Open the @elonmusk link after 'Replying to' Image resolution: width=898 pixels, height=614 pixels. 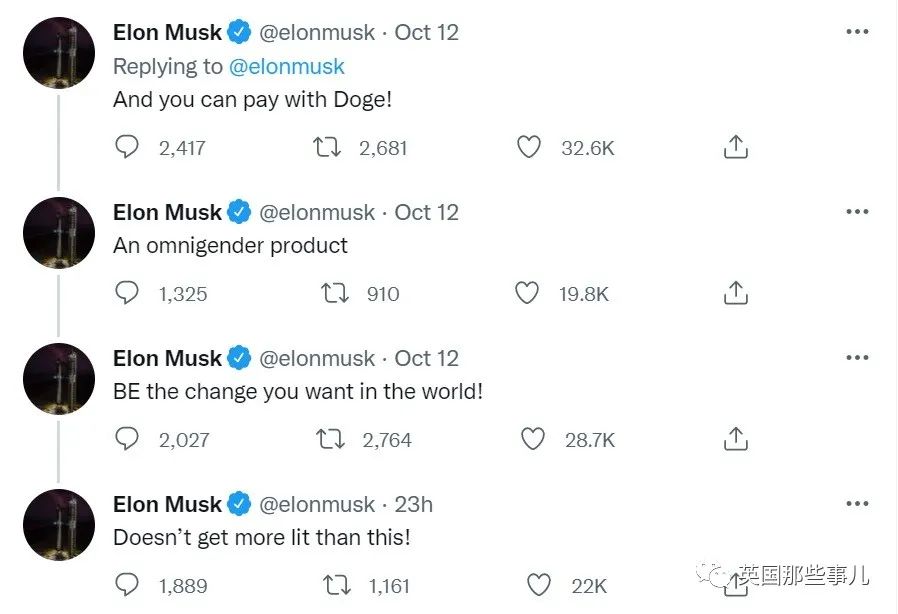point(287,66)
